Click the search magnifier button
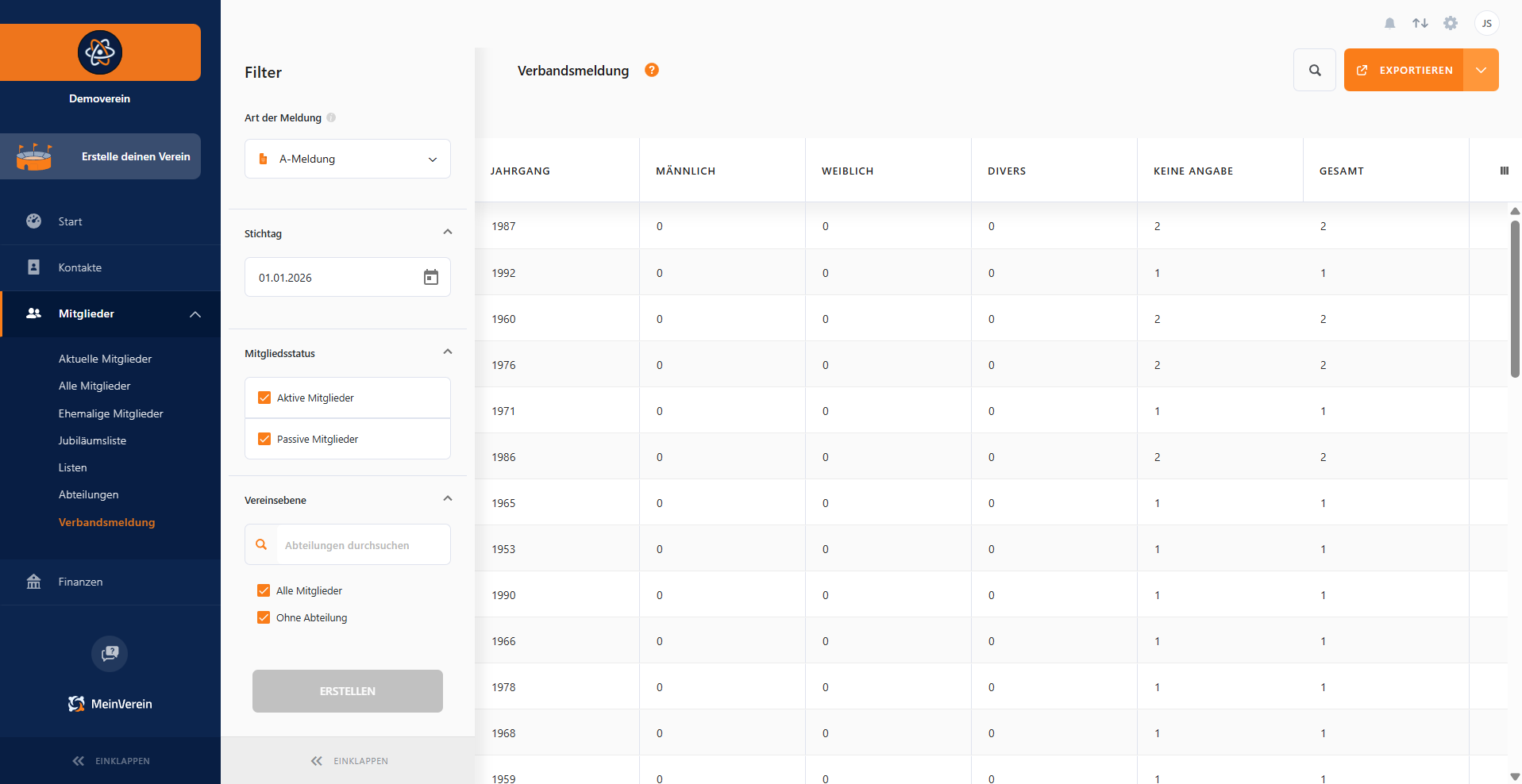1522x784 pixels. click(1315, 70)
